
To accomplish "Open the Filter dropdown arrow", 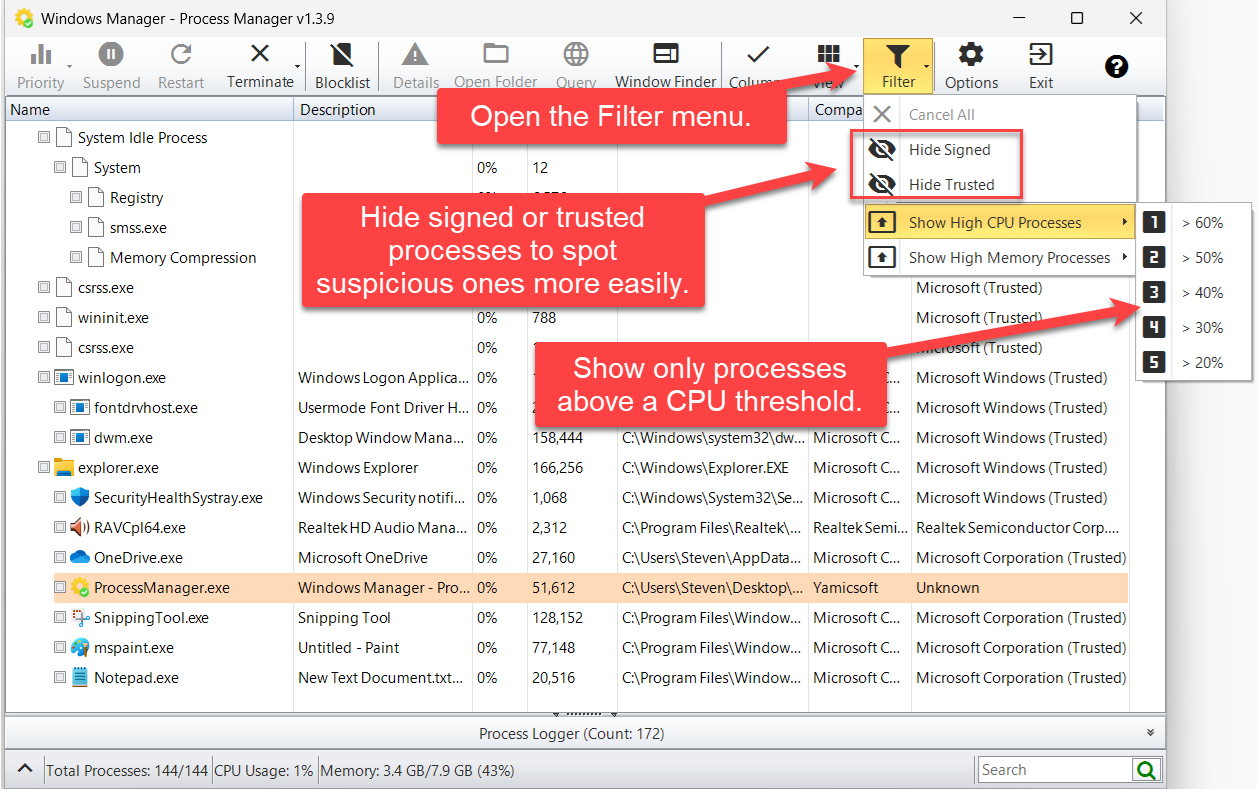I will 926,66.
